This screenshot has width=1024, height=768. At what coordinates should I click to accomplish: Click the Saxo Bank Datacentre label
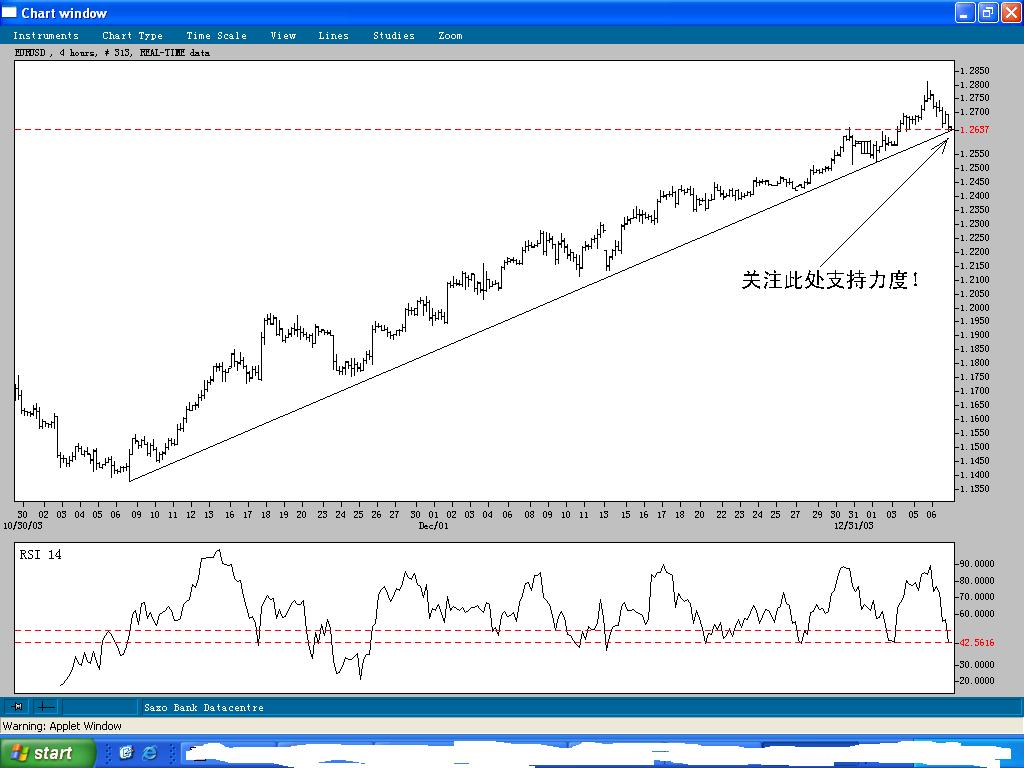pos(204,707)
